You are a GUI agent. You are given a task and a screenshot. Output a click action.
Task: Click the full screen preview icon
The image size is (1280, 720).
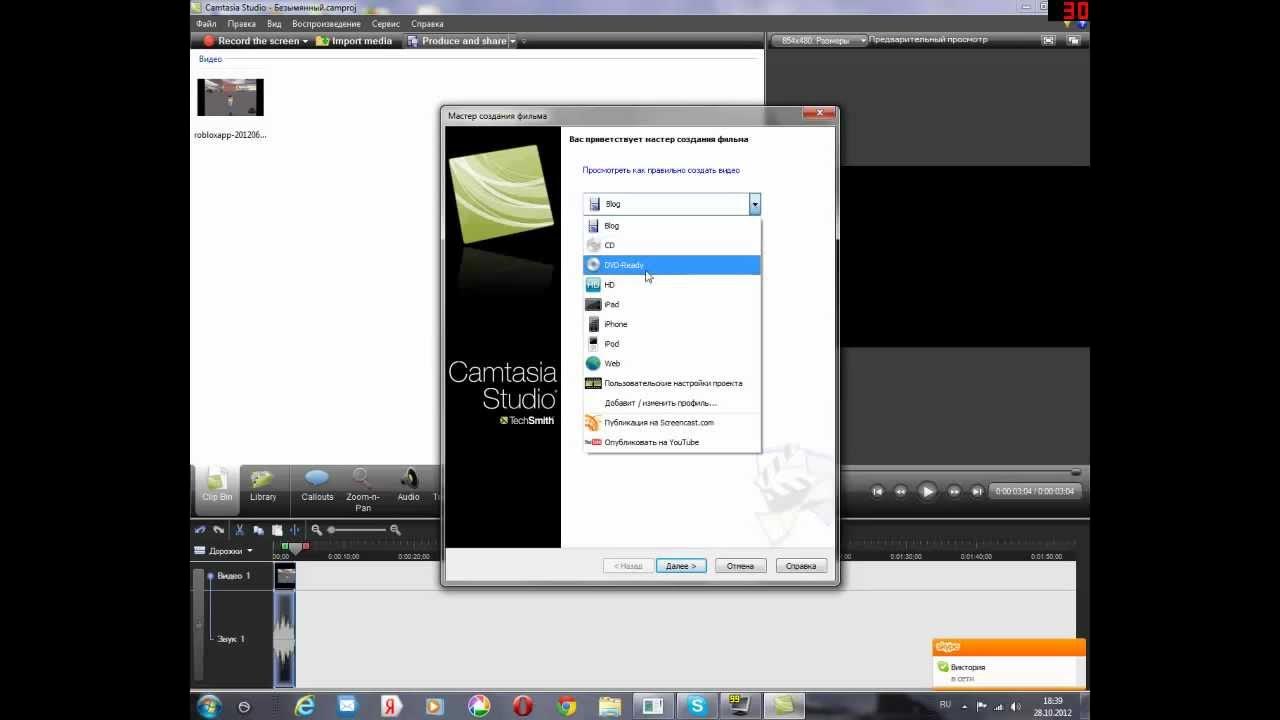click(x=1048, y=40)
